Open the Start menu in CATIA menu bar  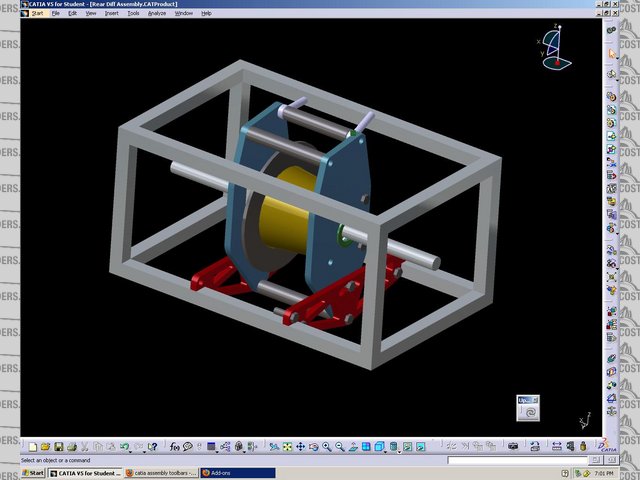click(x=38, y=13)
